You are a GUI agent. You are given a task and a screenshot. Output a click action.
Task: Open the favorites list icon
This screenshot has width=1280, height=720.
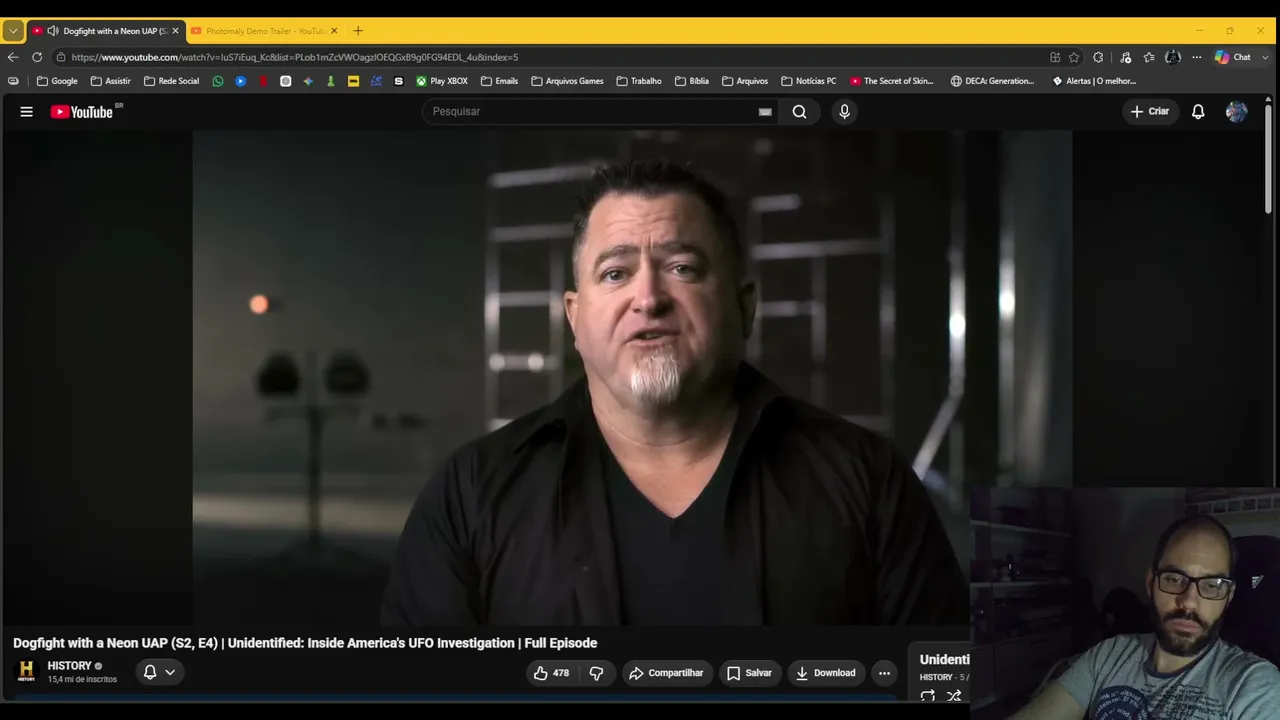coord(1149,57)
